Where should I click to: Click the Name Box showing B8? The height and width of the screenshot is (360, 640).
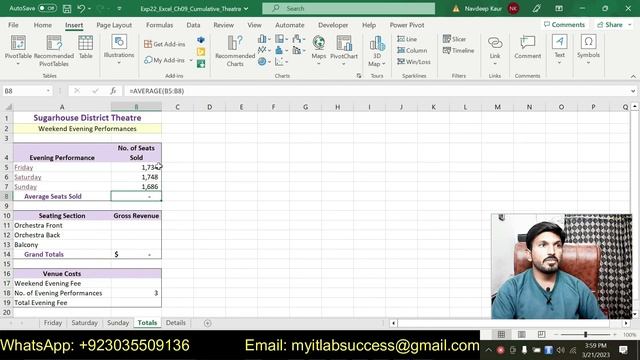[x=27, y=91]
